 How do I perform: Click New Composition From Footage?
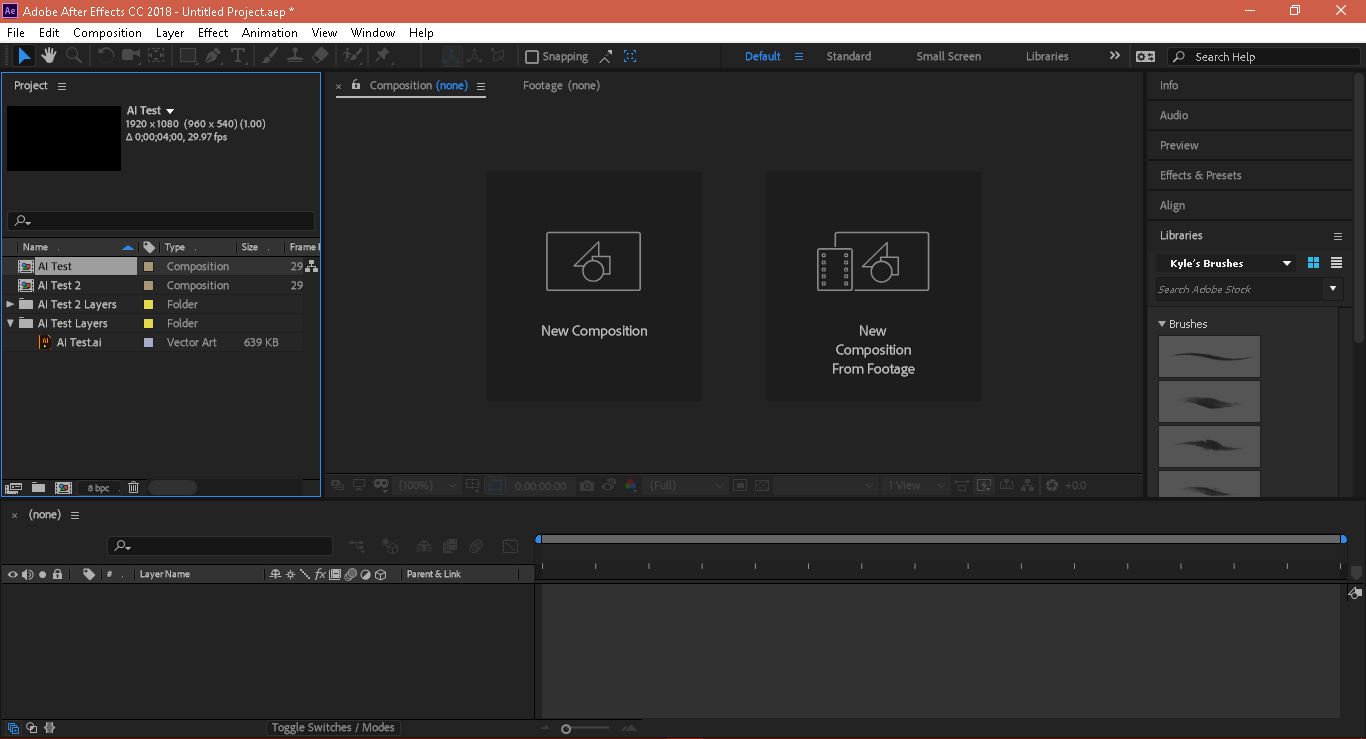point(873,286)
